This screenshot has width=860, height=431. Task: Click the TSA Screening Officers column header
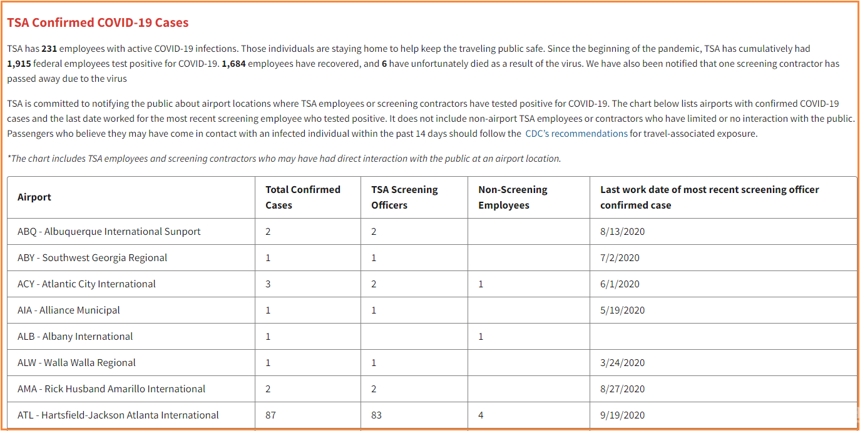tap(414, 197)
